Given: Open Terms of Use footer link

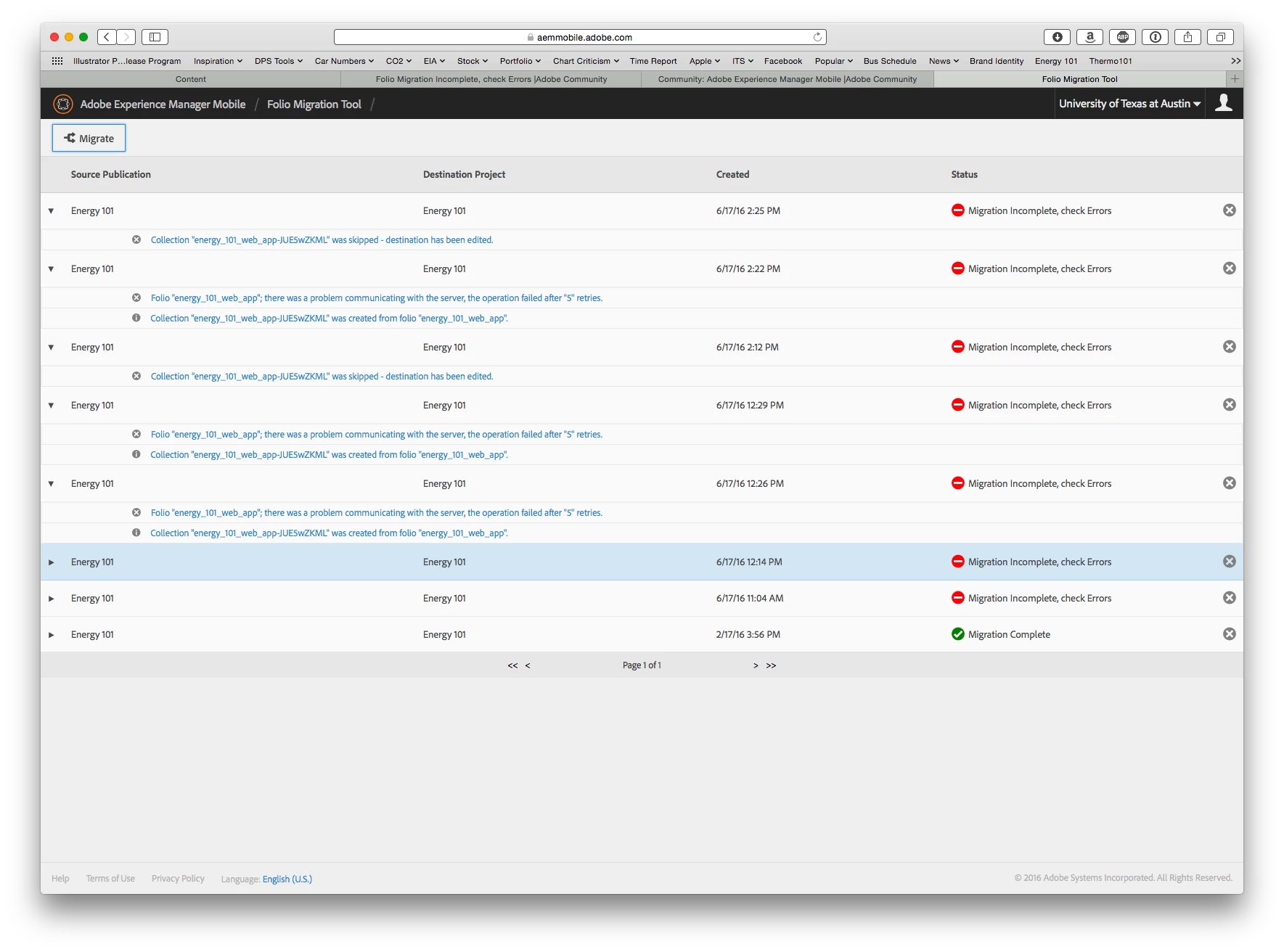Looking at the screenshot, I should (110, 879).
